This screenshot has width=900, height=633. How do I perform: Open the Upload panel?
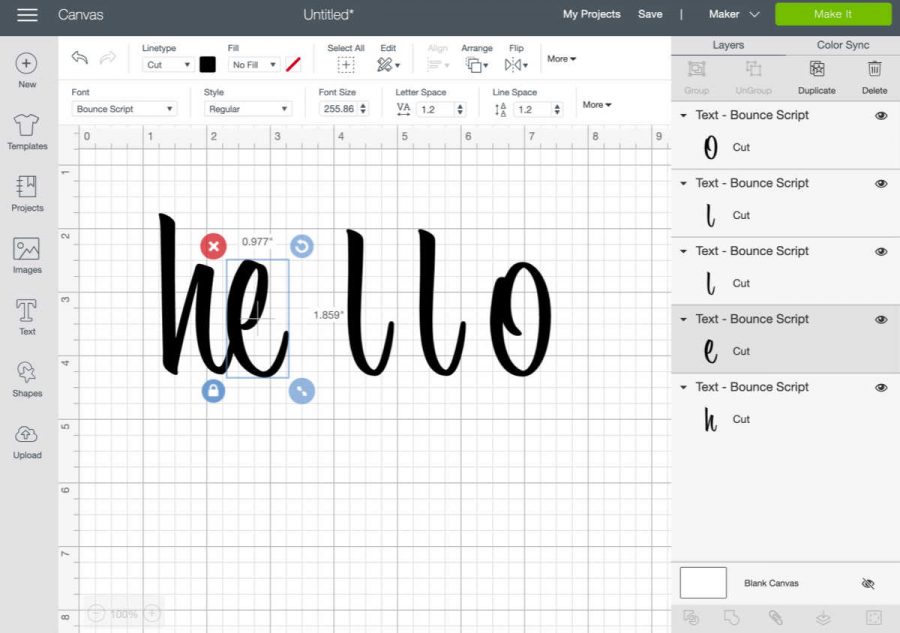(26, 440)
